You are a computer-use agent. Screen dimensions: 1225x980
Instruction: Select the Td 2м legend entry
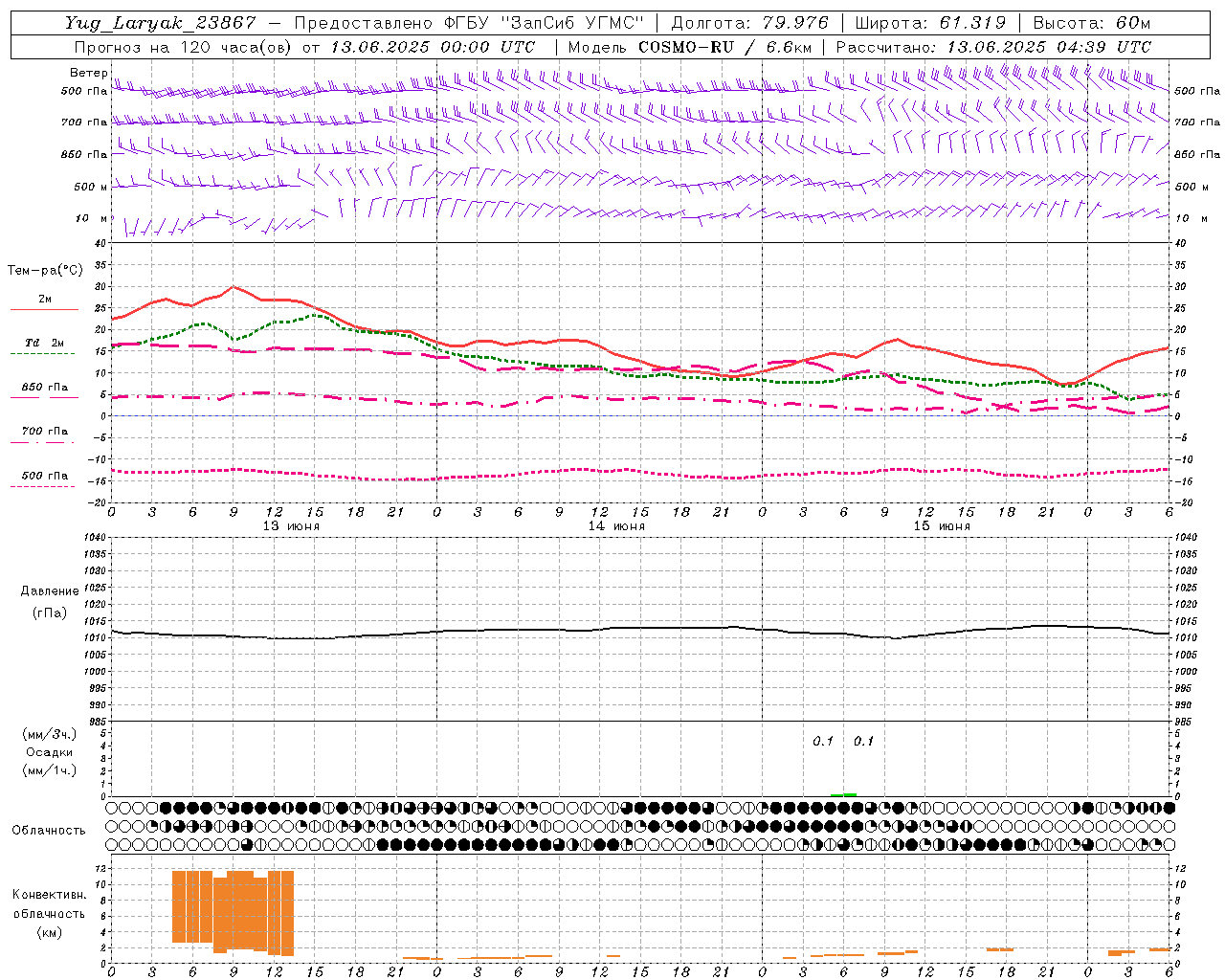coord(44,343)
